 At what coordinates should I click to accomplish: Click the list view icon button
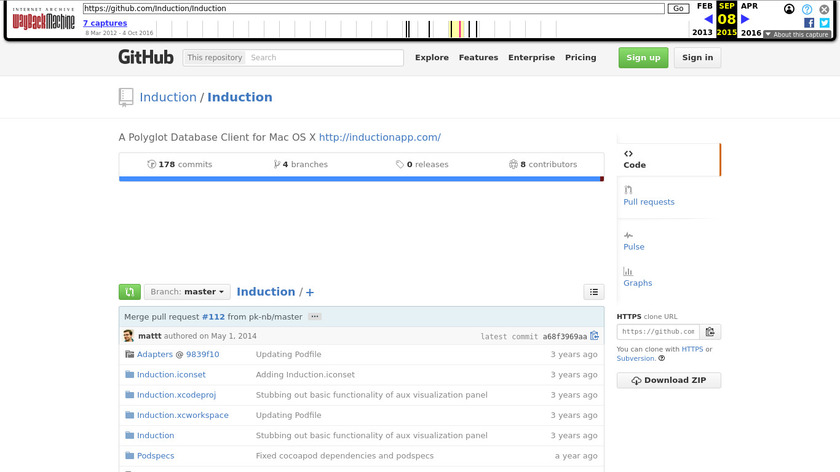pos(594,292)
